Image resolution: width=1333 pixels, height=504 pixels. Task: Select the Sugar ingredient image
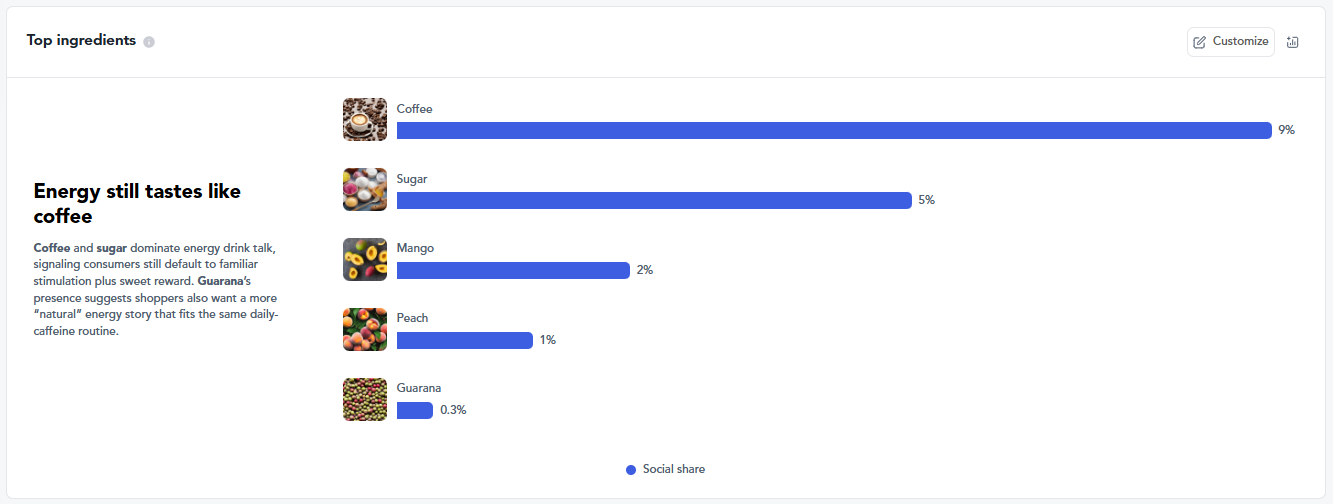coord(365,190)
